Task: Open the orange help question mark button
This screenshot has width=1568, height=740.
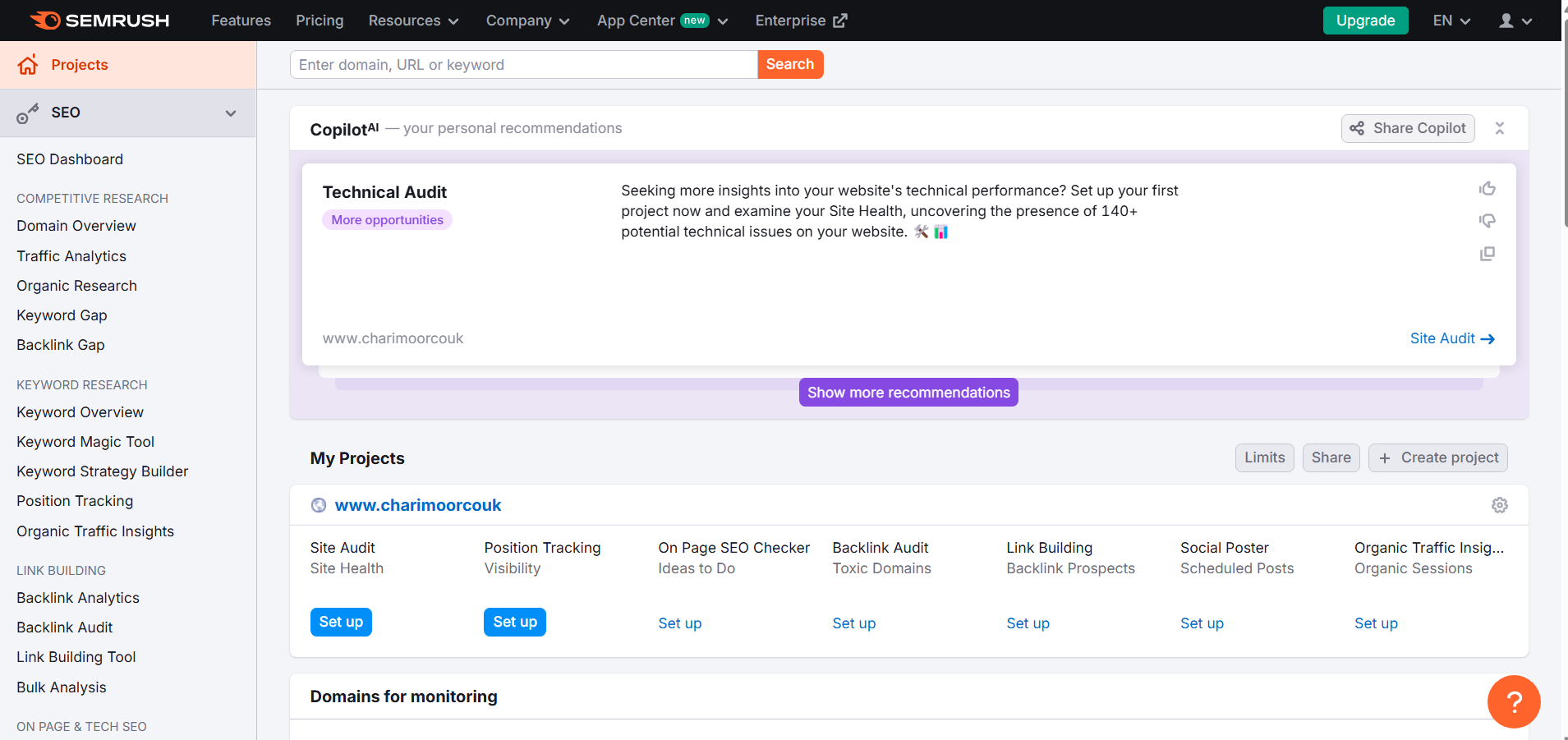Action: click(x=1513, y=701)
